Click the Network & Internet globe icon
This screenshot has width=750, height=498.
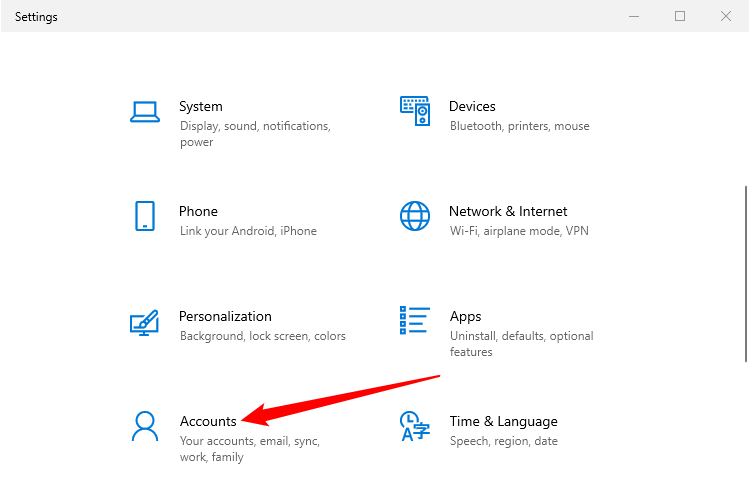click(415, 216)
